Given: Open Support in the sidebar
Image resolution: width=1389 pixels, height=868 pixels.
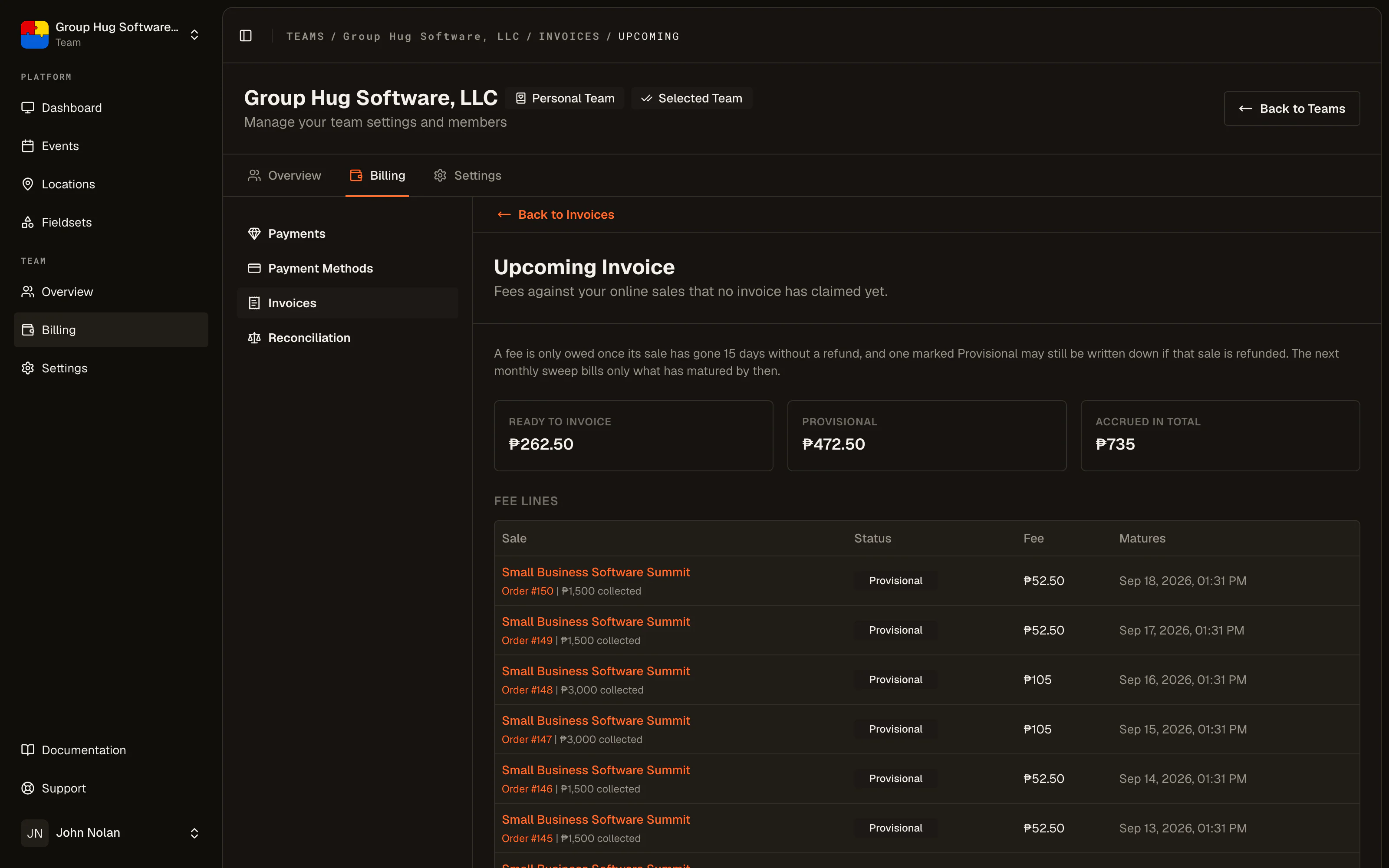Looking at the screenshot, I should [111, 788].
